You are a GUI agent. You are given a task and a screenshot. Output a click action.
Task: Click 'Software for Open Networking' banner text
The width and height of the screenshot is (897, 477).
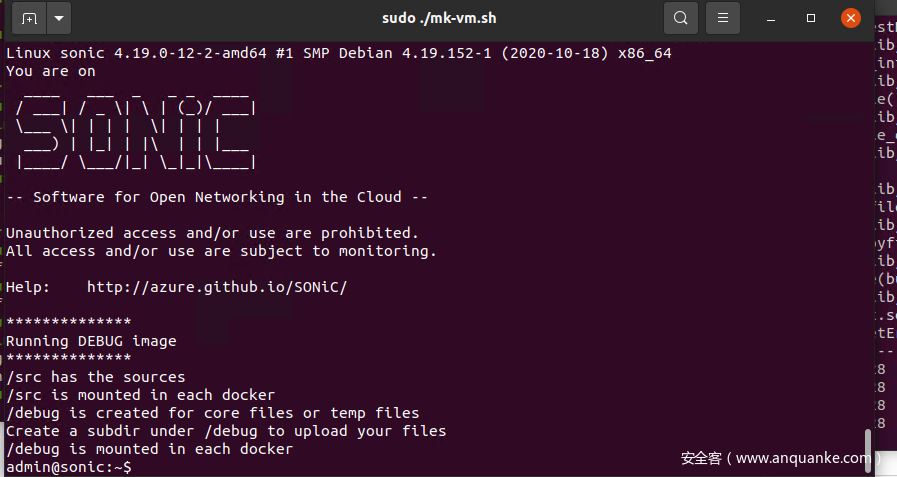(217, 197)
